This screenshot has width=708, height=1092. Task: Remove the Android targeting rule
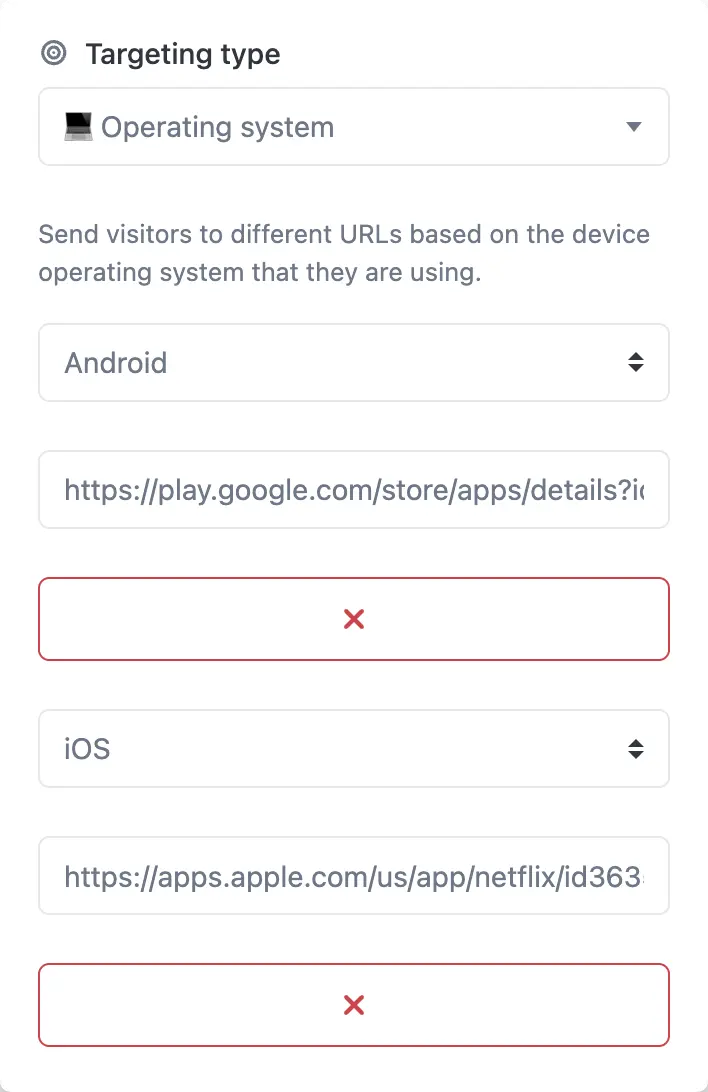(x=354, y=618)
